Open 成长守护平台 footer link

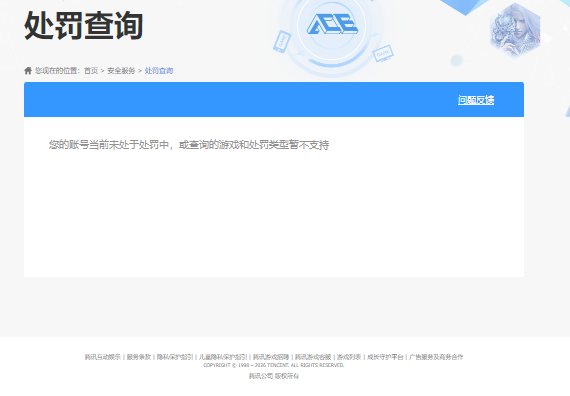(385, 357)
